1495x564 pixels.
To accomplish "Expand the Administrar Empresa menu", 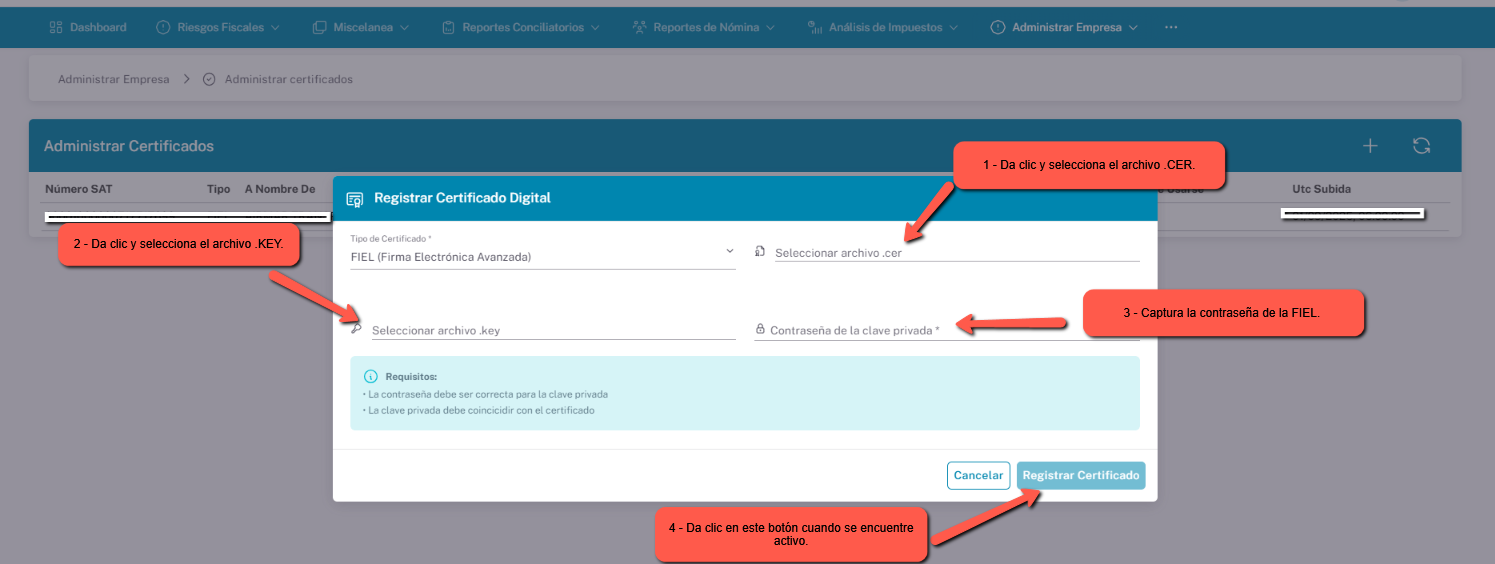I will point(1065,27).
